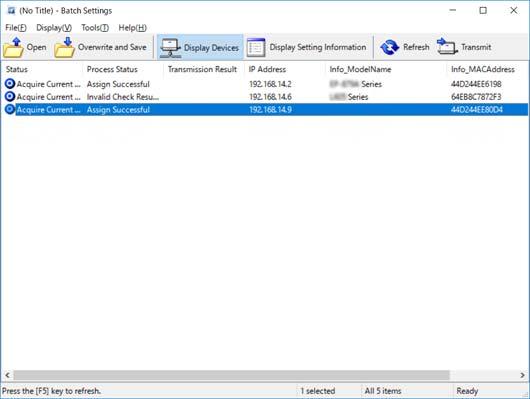Open the Display menu
The image size is (530, 399).
click(54, 28)
